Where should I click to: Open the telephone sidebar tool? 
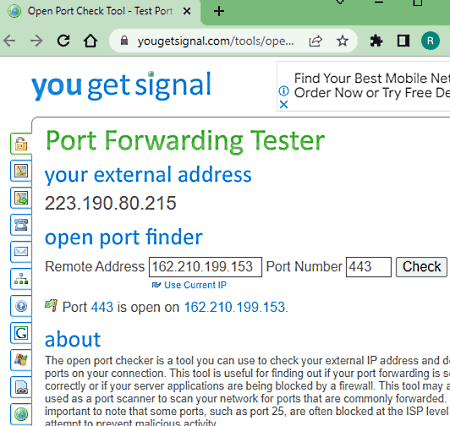coord(21,225)
